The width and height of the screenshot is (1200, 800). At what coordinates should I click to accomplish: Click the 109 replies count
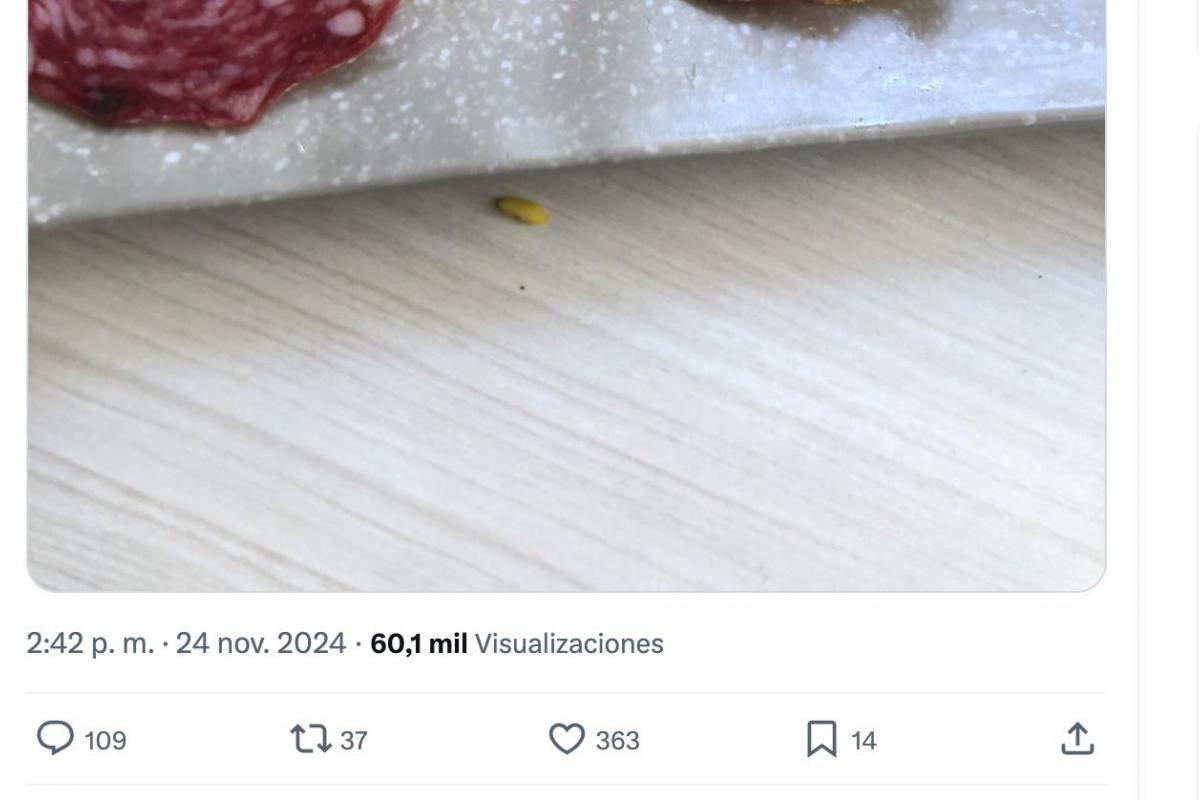click(105, 741)
